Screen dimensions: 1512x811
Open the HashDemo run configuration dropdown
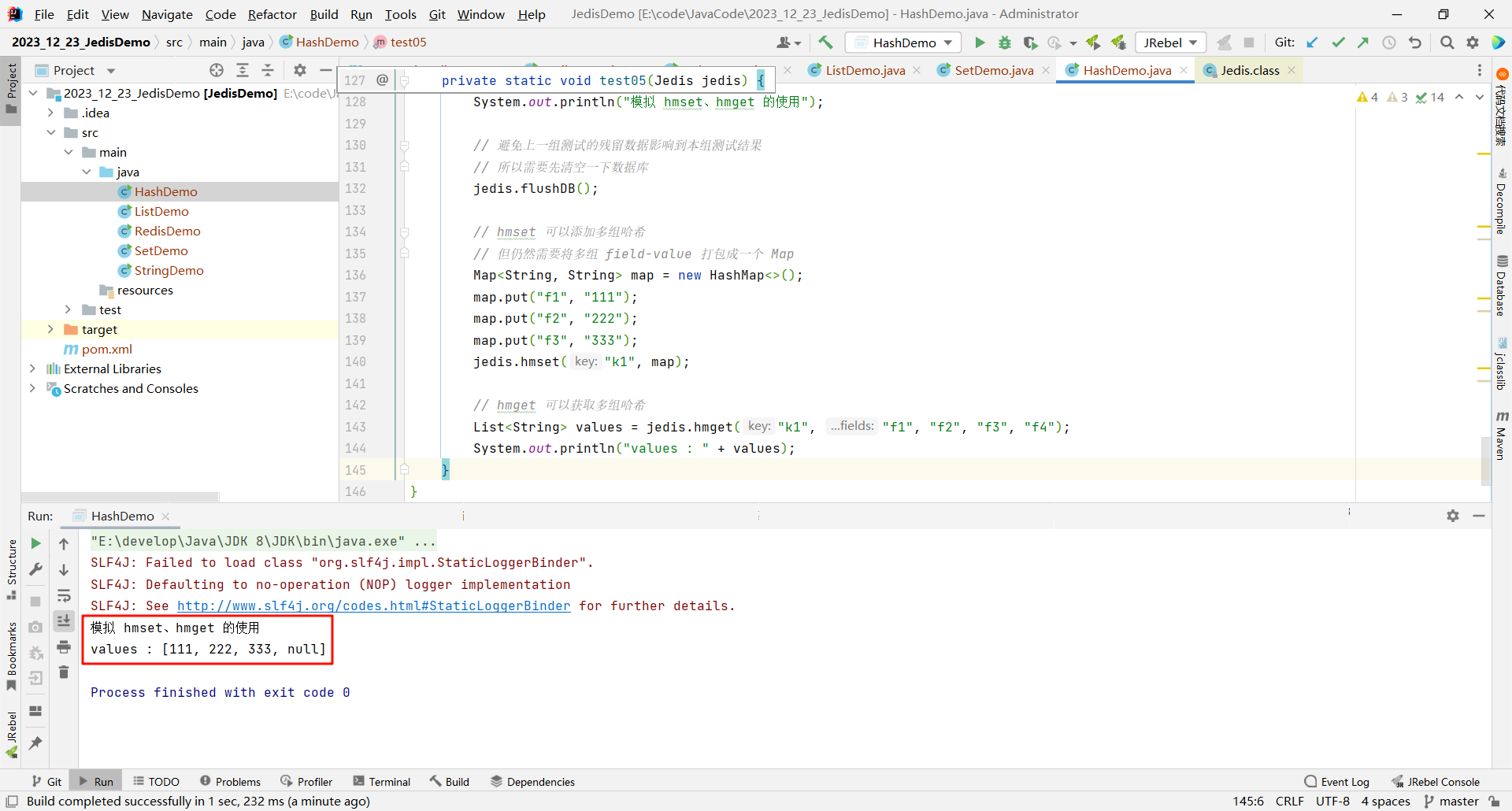(x=905, y=43)
